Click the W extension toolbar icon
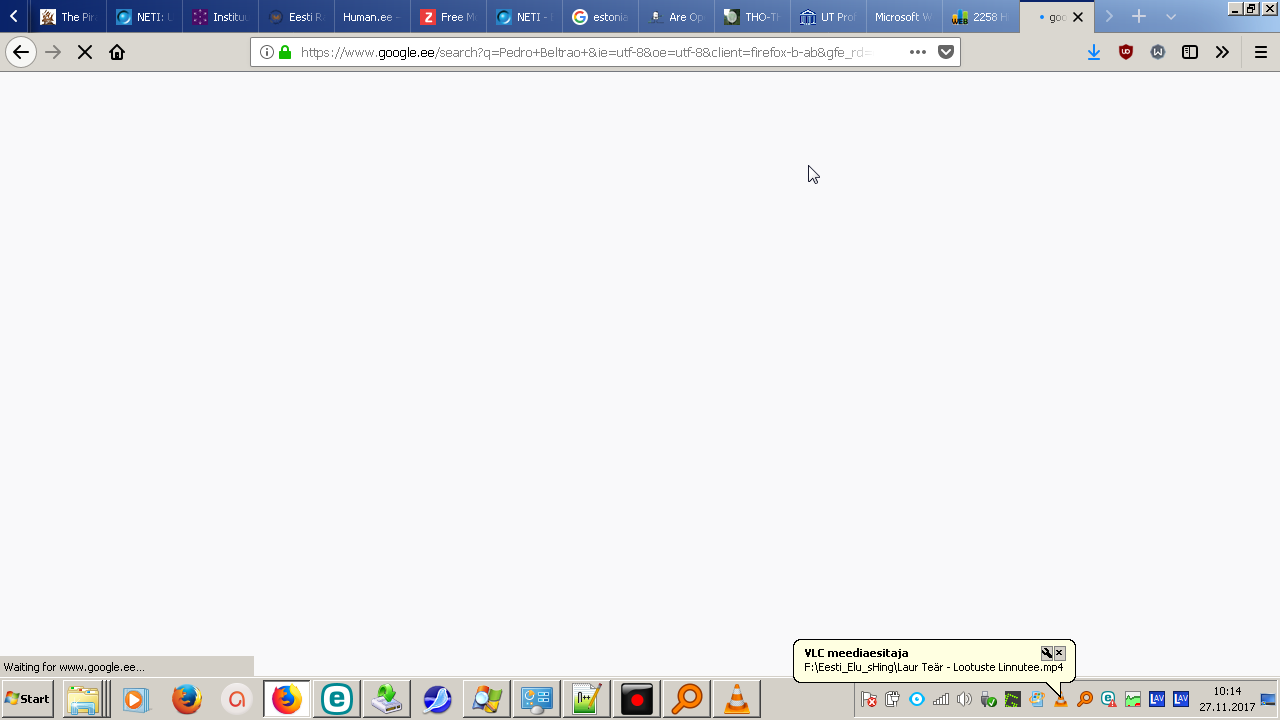Image resolution: width=1280 pixels, height=720 pixels. click(x=1158, y=53)
